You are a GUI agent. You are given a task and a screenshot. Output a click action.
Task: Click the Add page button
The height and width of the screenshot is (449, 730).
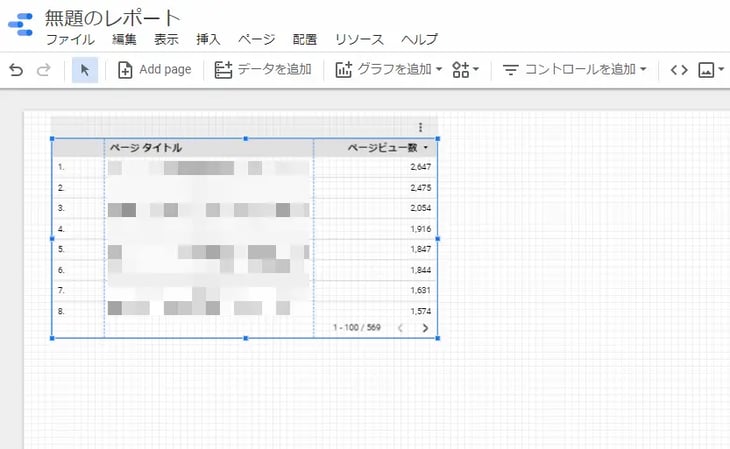pyautogui.click(x=154, y=70)
